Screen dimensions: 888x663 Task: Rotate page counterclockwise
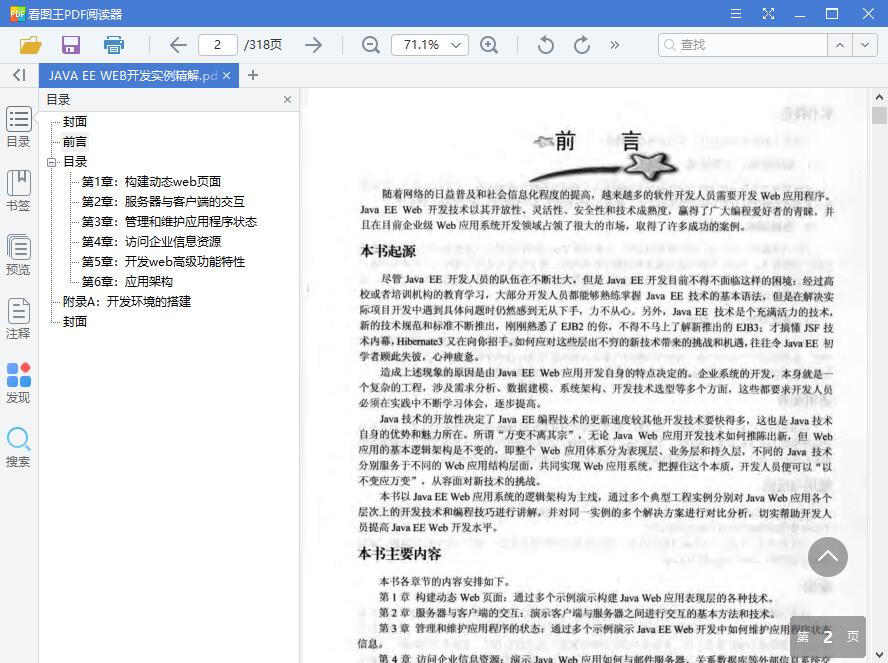coord(545,45)
